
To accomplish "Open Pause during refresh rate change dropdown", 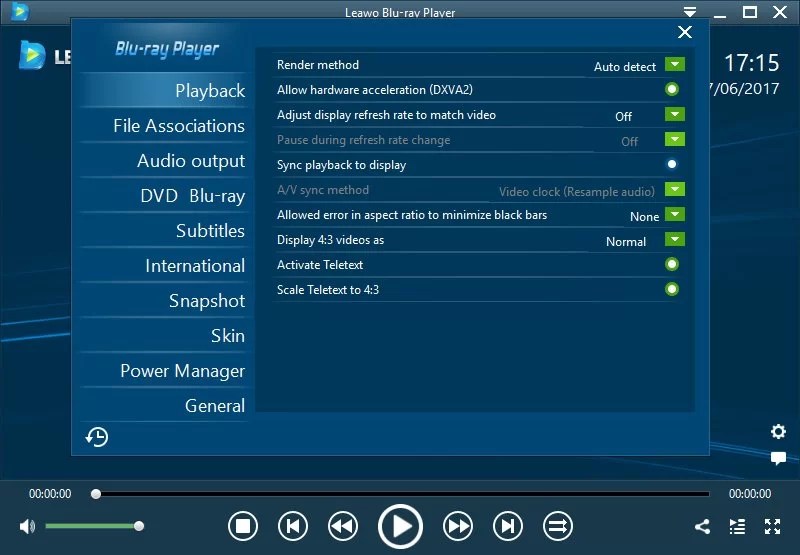I will (x=674, y=139).
